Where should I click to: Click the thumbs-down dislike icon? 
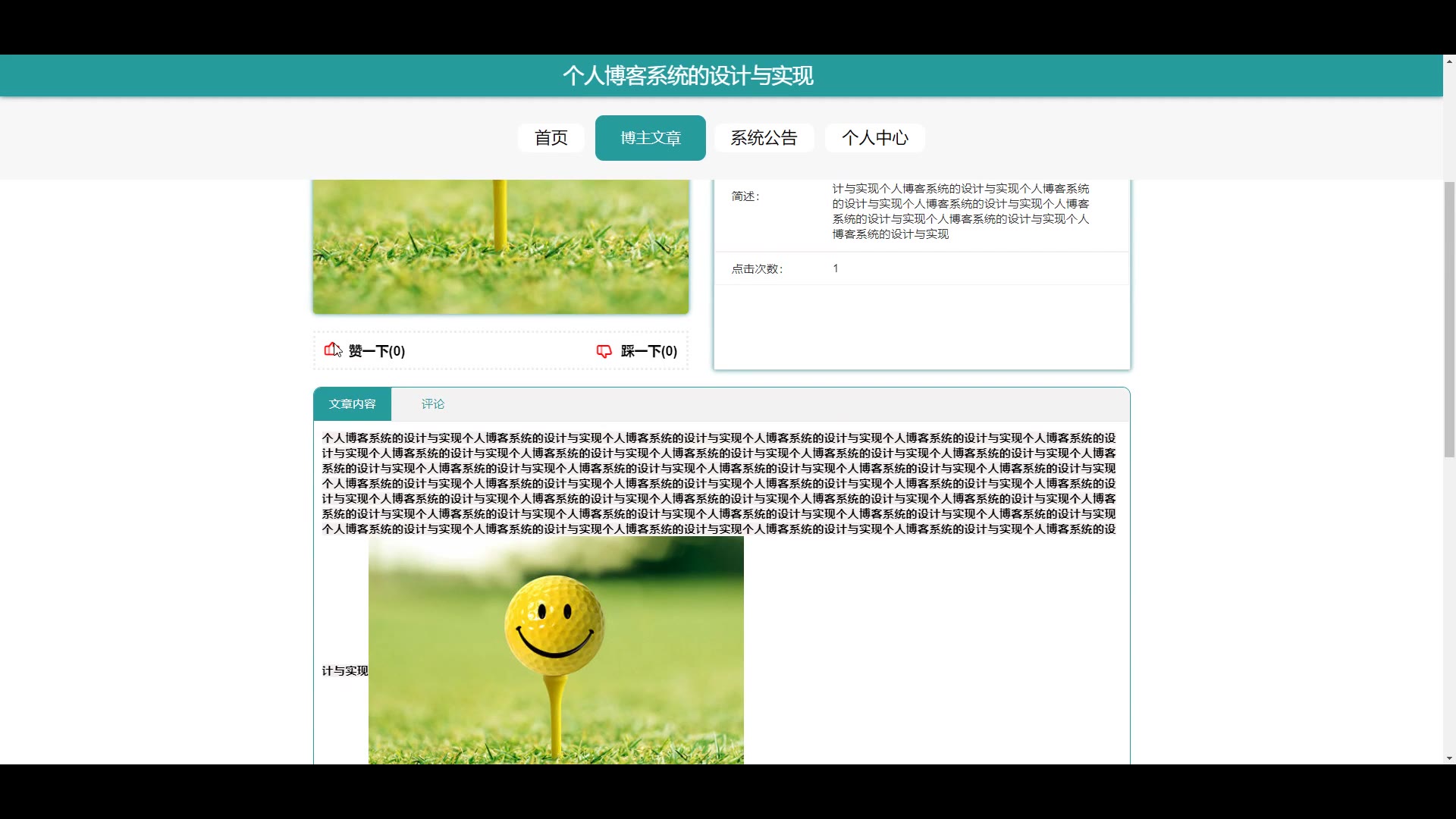(x=604, y=351)
